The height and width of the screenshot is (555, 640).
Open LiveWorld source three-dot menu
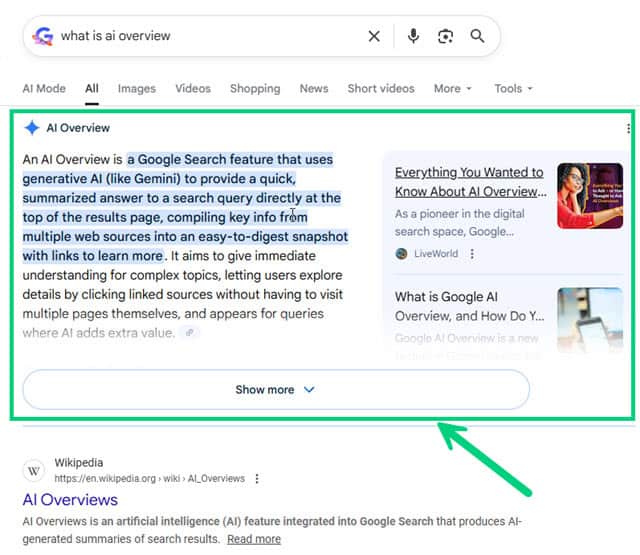472,254
